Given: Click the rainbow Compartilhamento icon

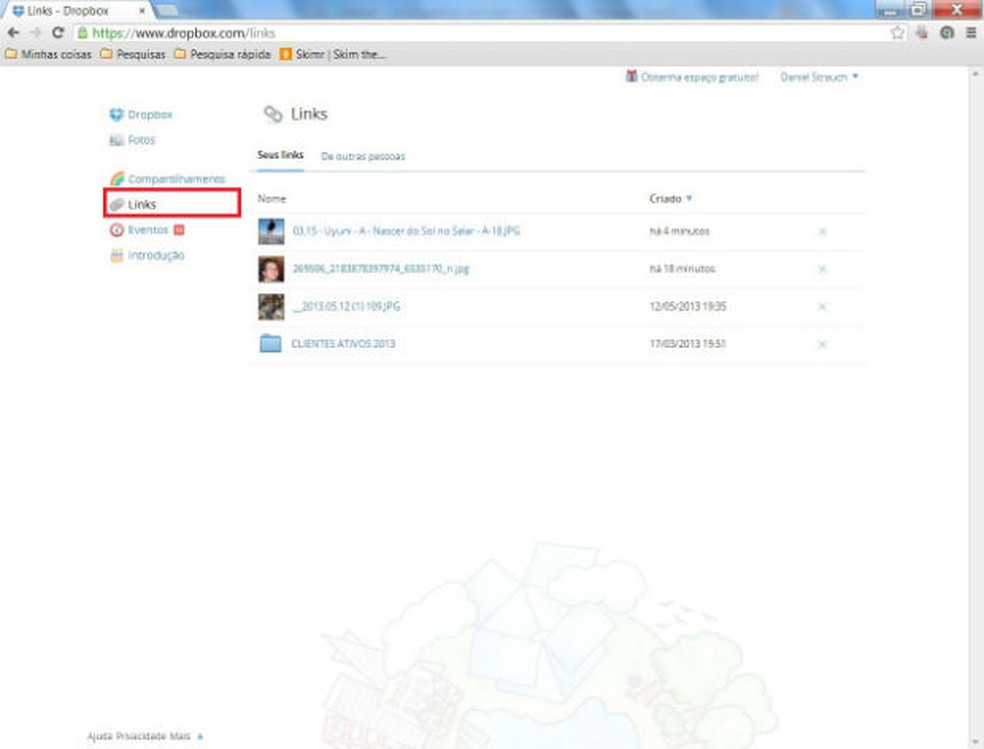Looking at the screenshot, I should pyautogui.click(x=117, y=179).
